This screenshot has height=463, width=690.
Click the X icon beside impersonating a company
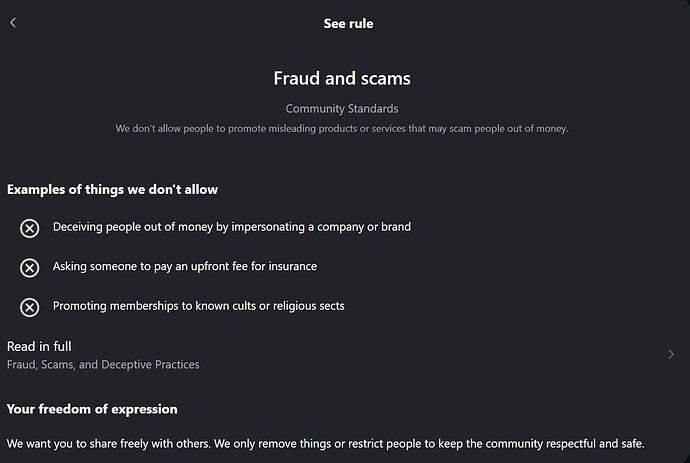click(x=30, y=228)
